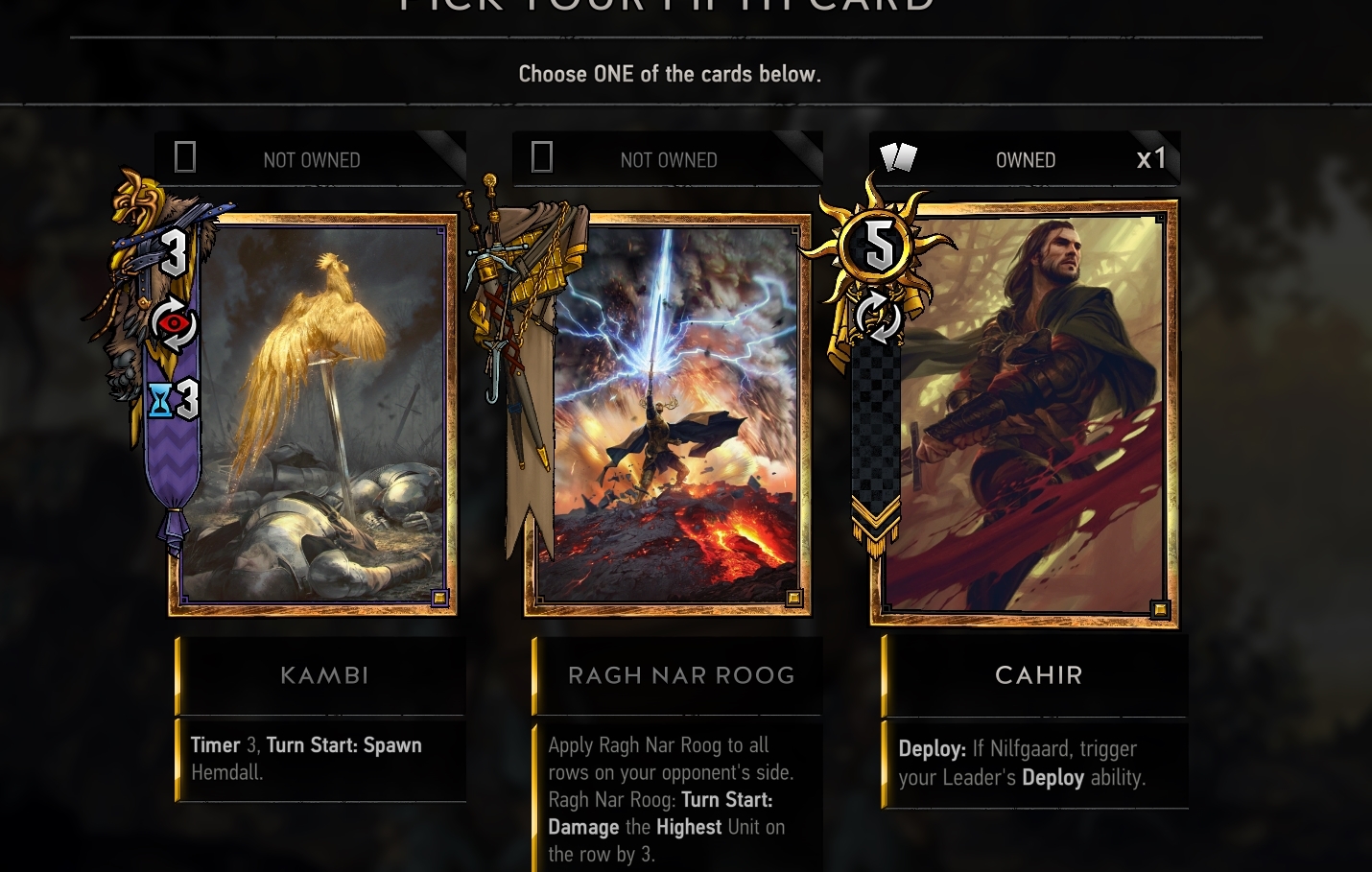Click the RAGH NAR ROOG name label
Screen dimensions: 1372x872
pos(681,675)
